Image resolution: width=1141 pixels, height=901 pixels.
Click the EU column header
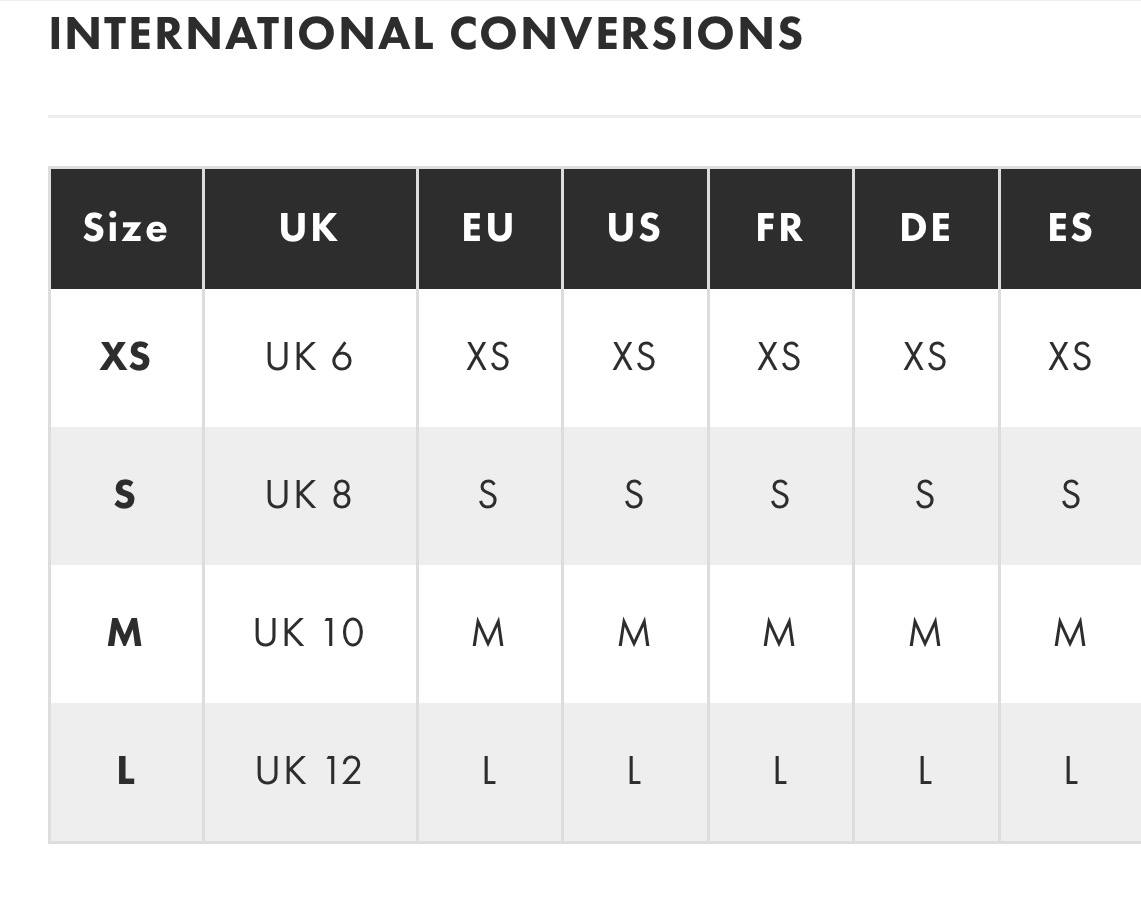tap(488, 228)
